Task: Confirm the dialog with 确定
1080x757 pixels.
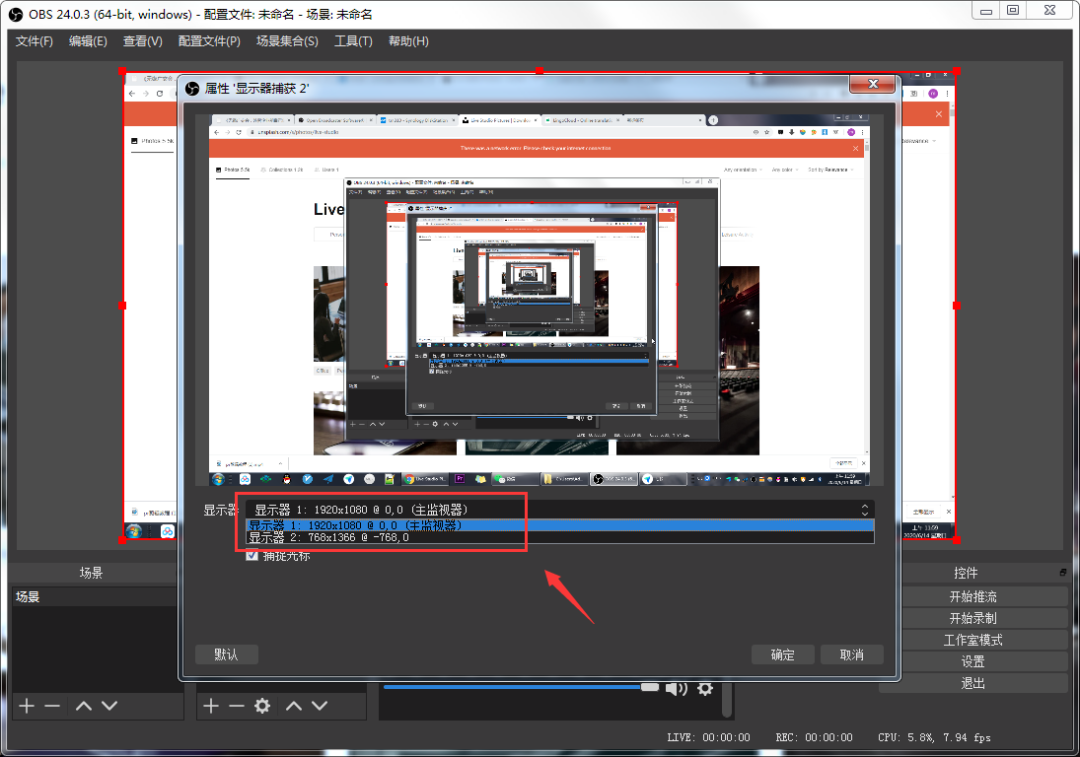Action: (782, 654)
